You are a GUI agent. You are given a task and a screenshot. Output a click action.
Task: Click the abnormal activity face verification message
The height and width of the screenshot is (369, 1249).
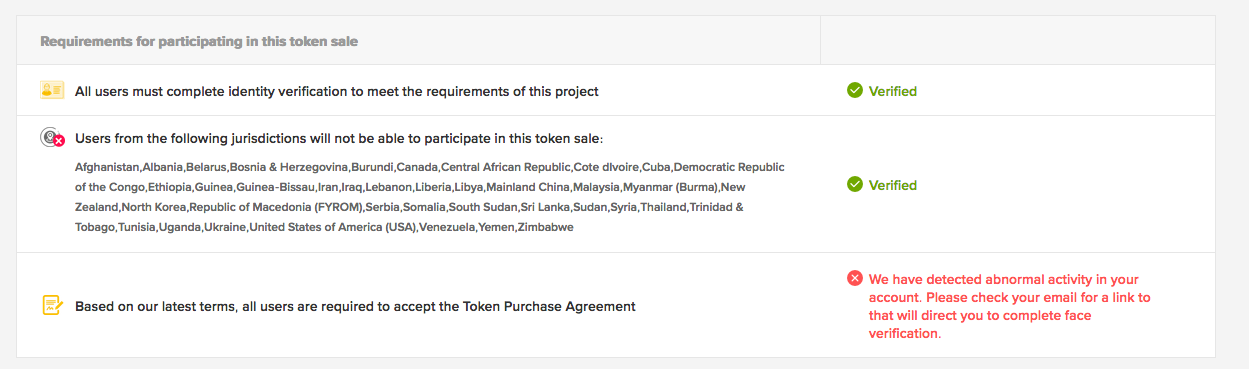pos(1010,307)
